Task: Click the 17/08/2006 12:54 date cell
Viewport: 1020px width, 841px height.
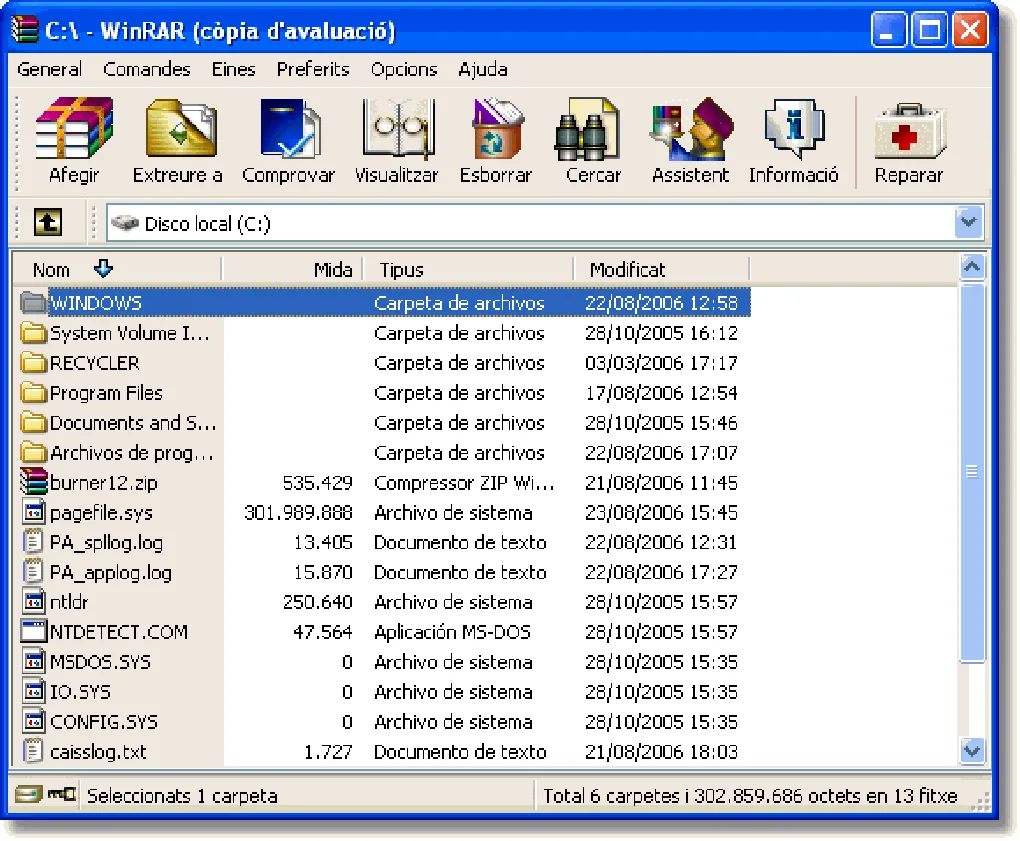Action: [x=661, y=392]
